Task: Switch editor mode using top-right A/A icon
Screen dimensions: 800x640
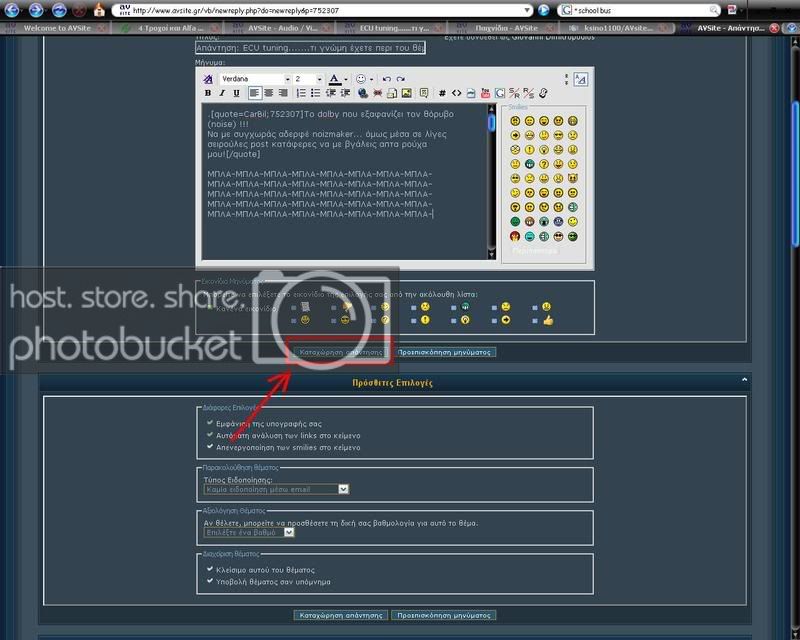Action: 581,79
